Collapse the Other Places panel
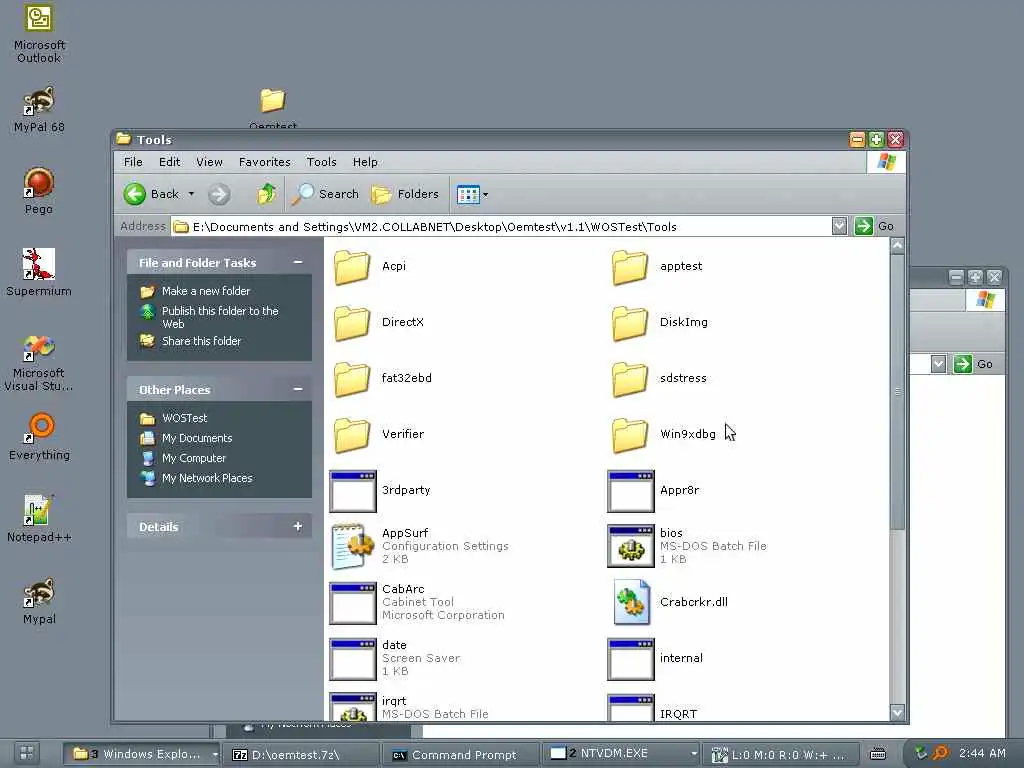 pos(298,389)
